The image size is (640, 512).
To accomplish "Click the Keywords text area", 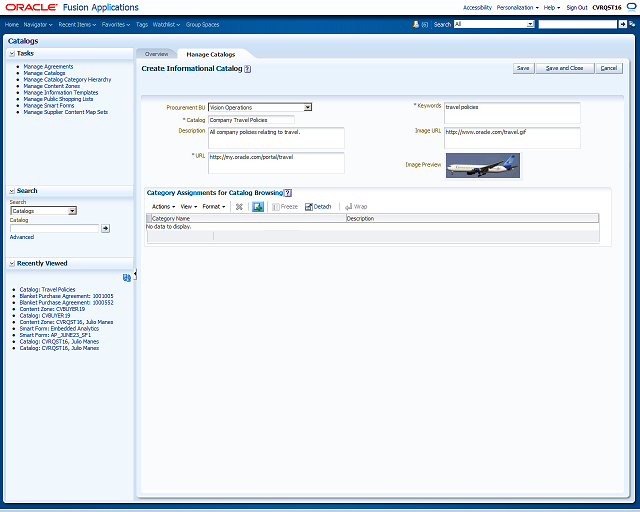I will [x=512, y=113].
